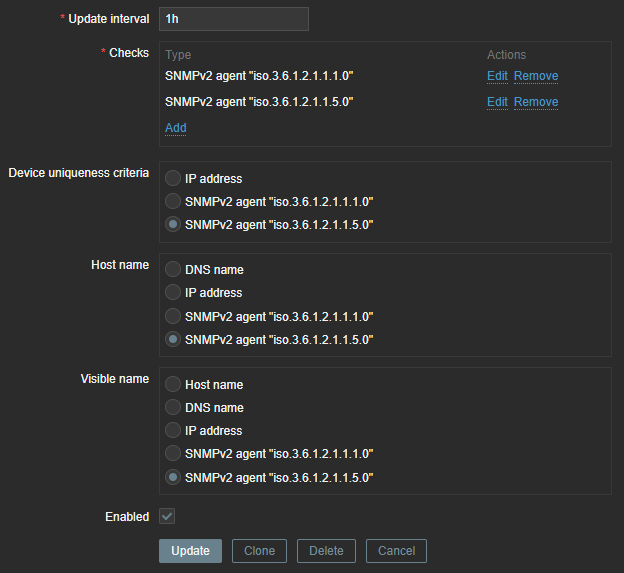Edit the iso.3.6.1.2.1.1.5.0 check

[497, 102]
